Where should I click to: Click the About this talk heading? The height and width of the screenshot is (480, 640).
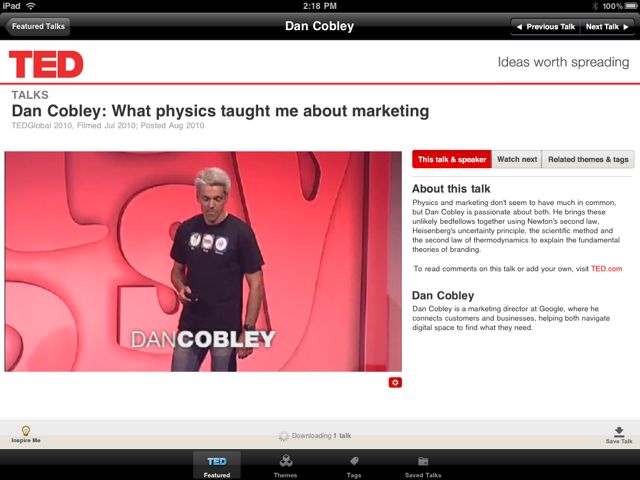point(451,189)
